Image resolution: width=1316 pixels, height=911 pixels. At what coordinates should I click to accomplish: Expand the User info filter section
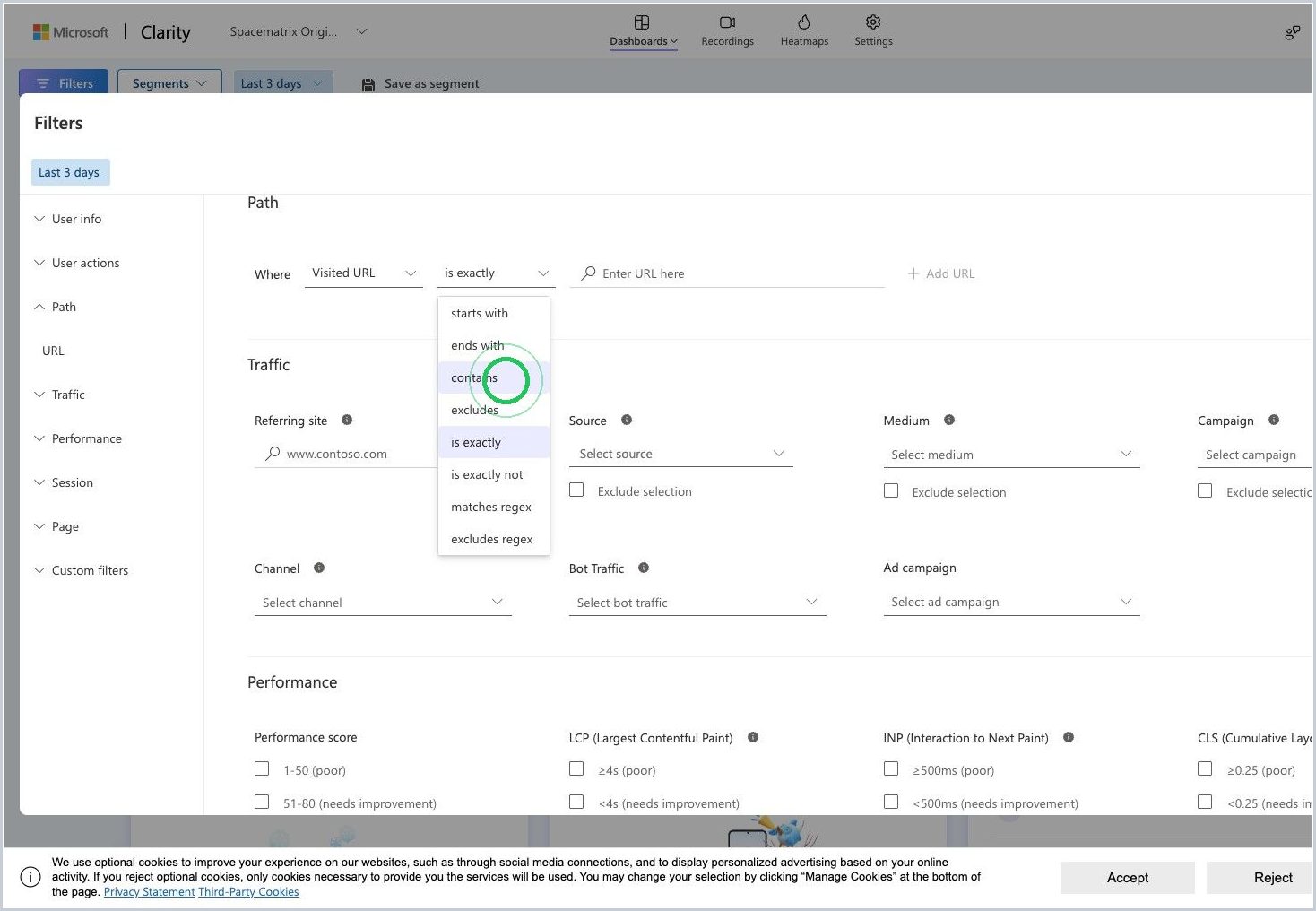pyautogui.click(x=68, y=219)
